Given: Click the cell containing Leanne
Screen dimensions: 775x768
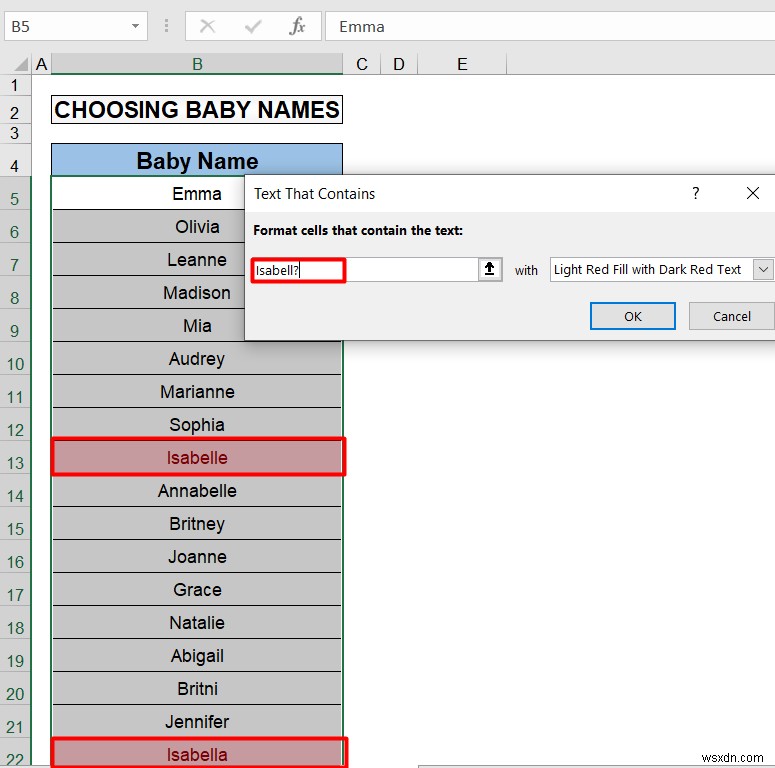Looking at the screenshot, I should [x=148, y=259].
